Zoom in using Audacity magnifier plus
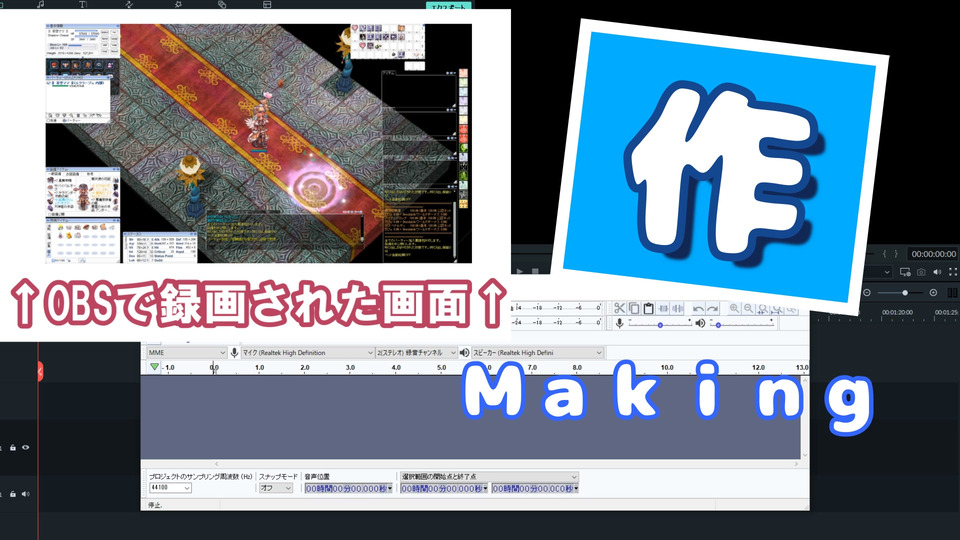The width and height of the screenshot is (960, 540). point(734,309)
